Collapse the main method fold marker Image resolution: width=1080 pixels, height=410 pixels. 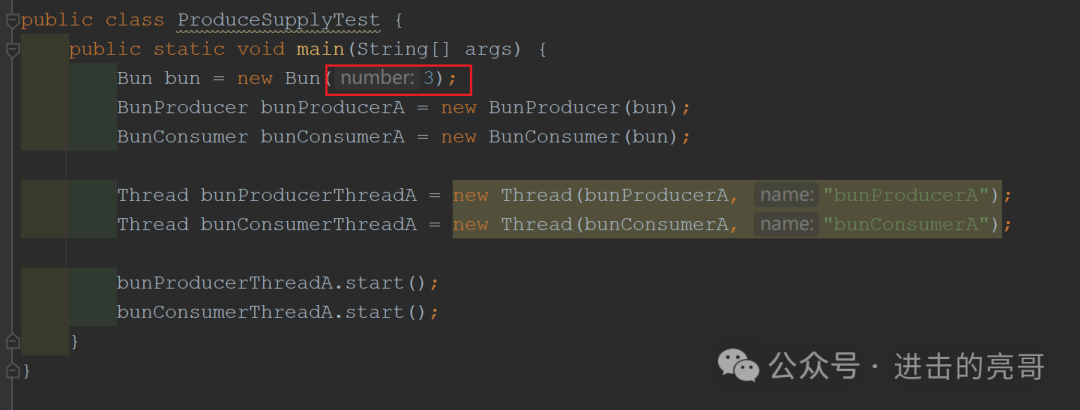coord(11,49)
